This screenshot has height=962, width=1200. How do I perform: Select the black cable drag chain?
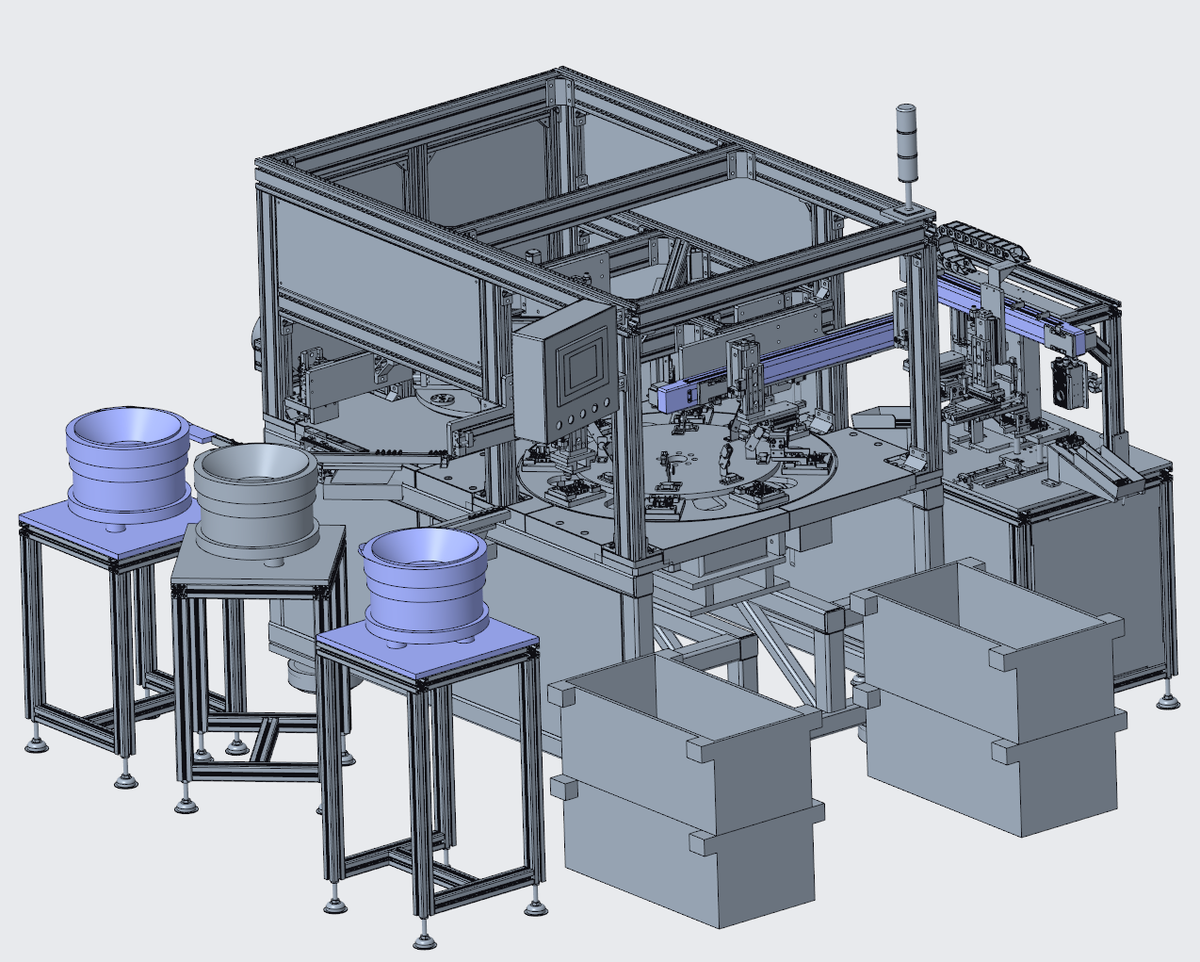(x=982, y=244)
